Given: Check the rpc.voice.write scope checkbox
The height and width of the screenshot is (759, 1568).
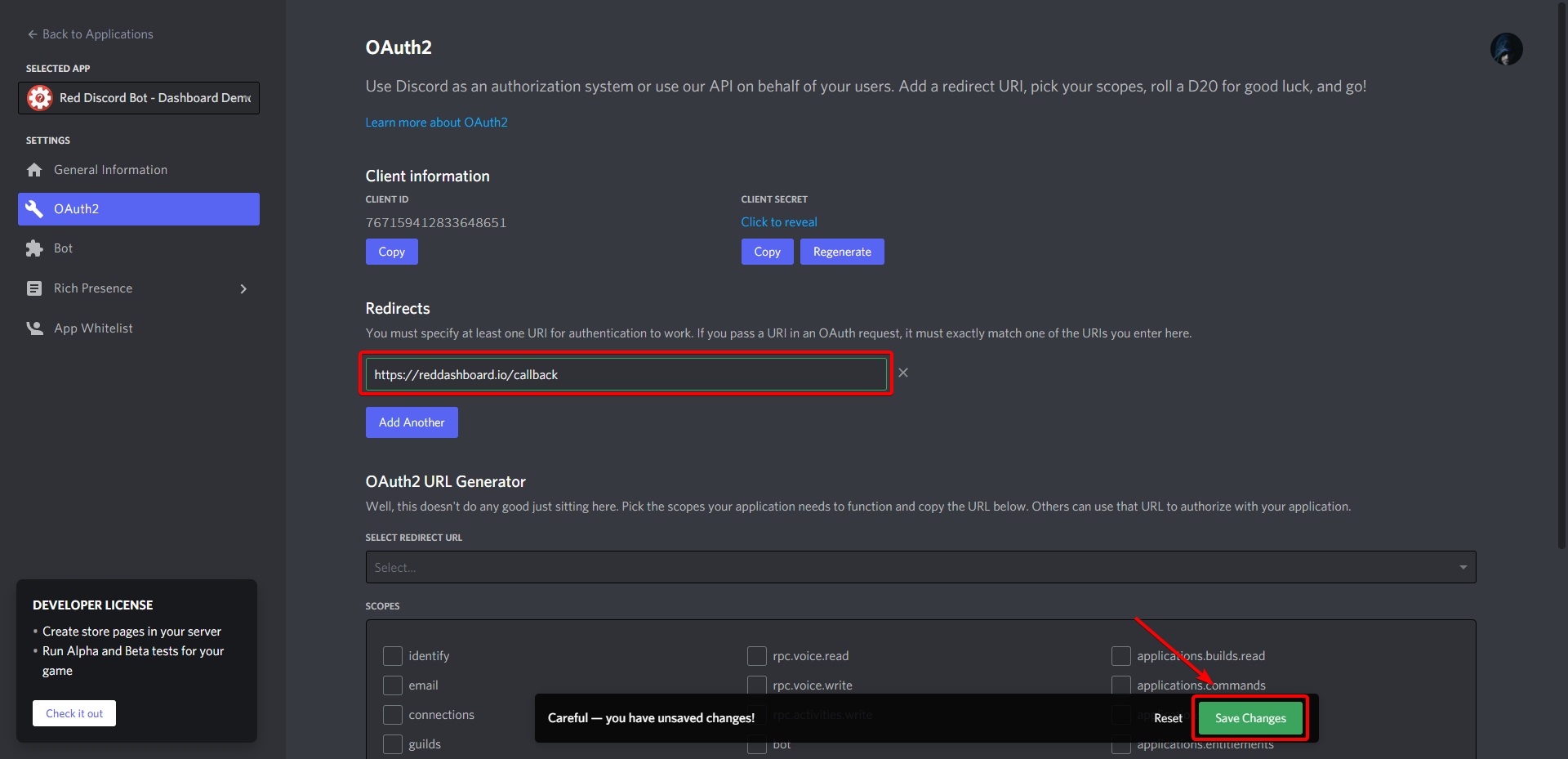Looking at the screenshot, I should point(757,685).
